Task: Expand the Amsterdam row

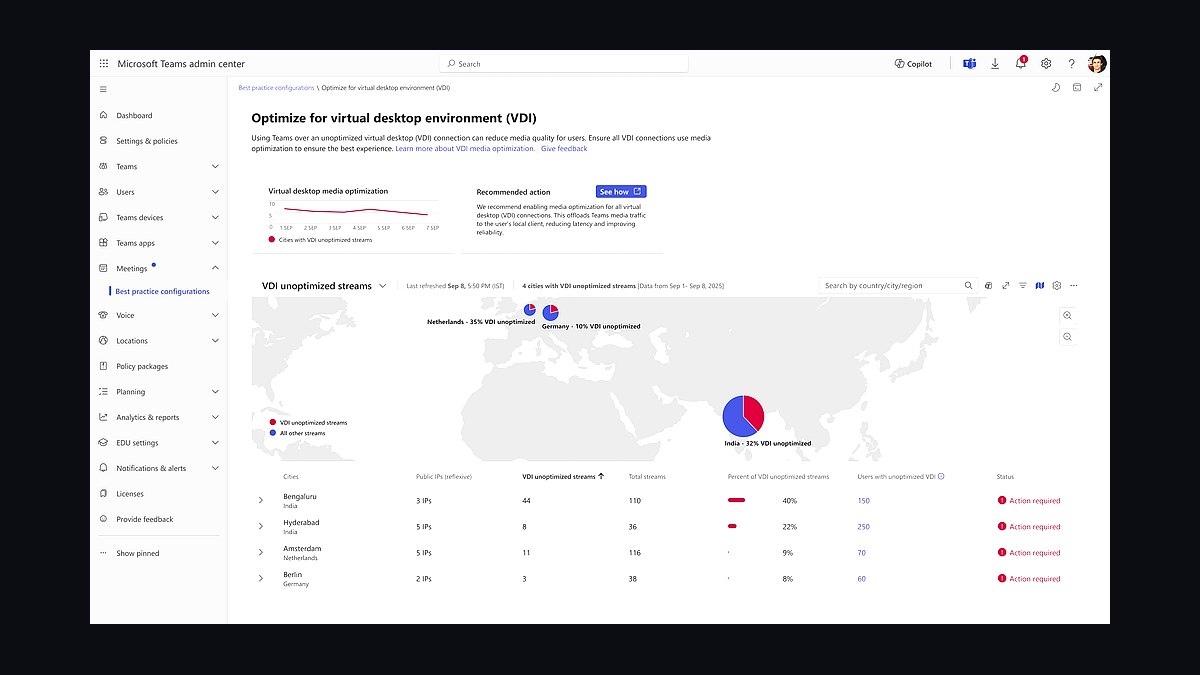Action: coord(261,552)
